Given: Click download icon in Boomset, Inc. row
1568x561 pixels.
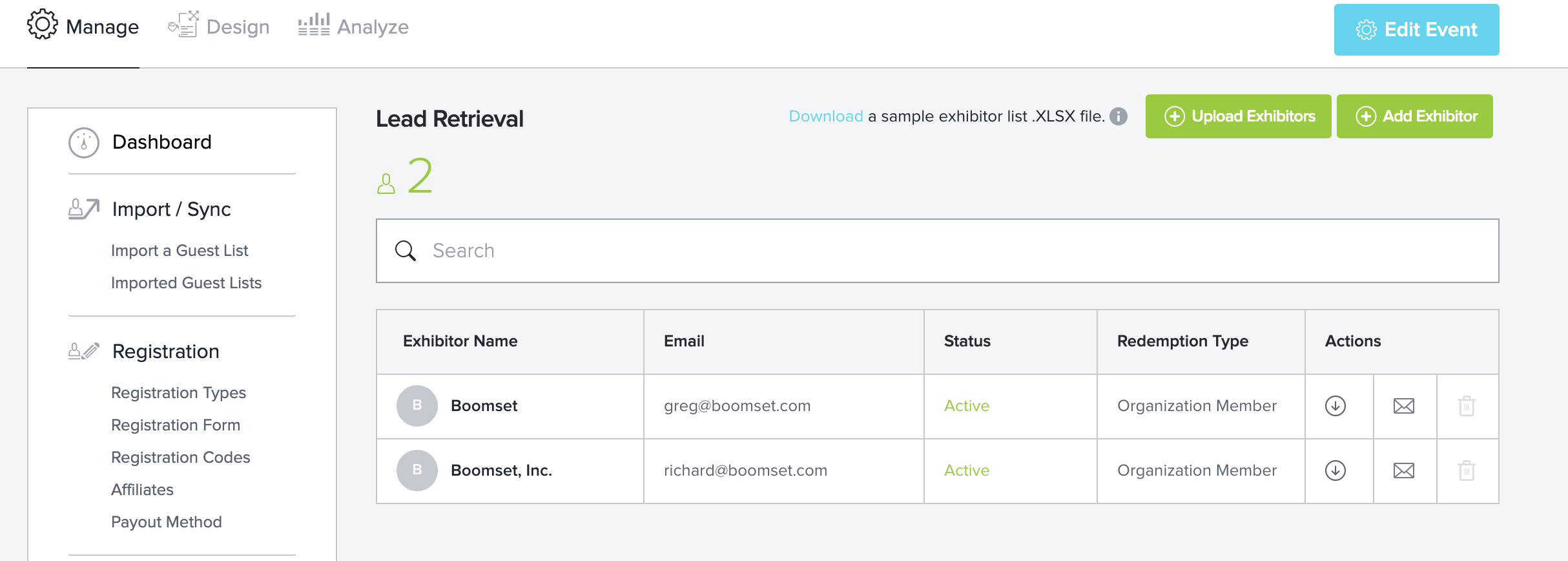Looking at the screenshot, I should tap(1336, 471).
